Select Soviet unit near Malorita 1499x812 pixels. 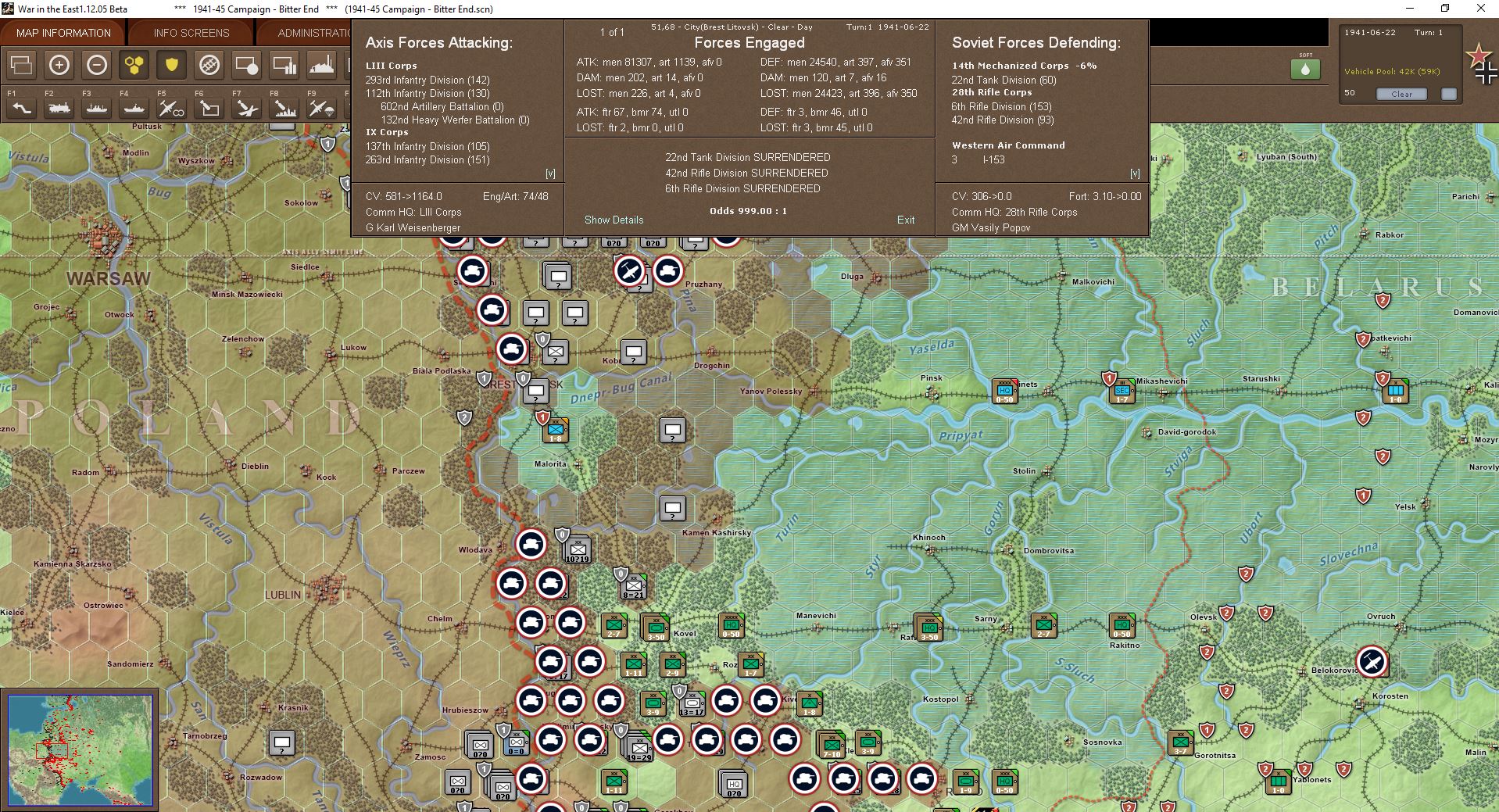click(556, 430)
